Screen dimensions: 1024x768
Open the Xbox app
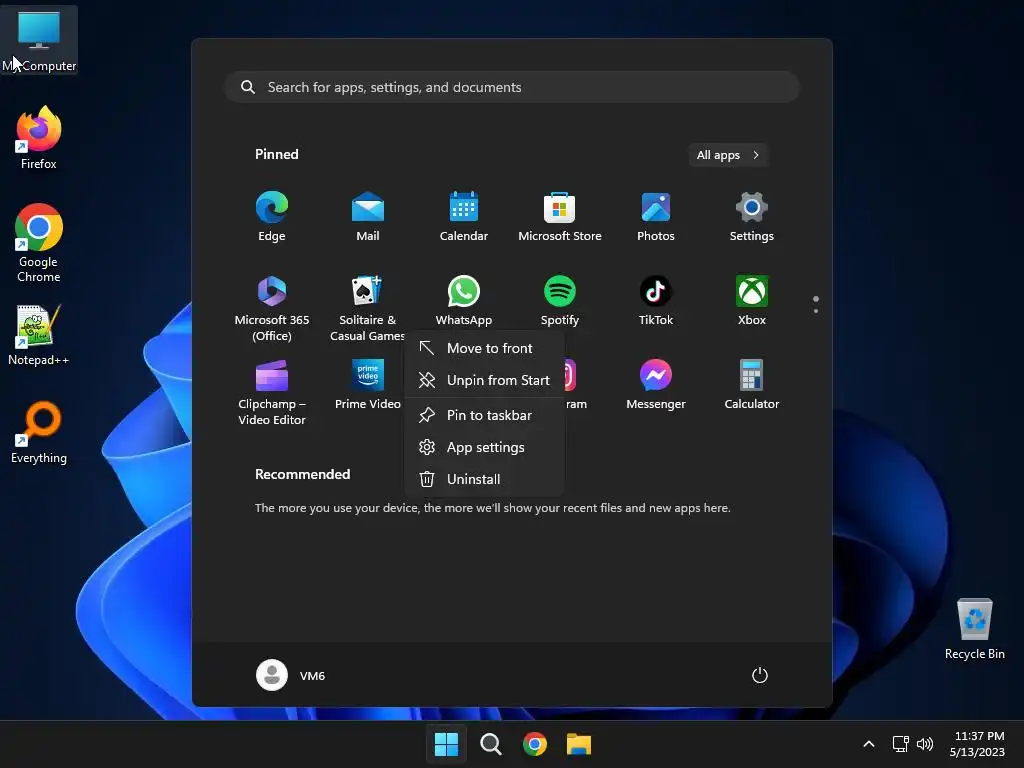pyautogui.click(x=752, y=300)
